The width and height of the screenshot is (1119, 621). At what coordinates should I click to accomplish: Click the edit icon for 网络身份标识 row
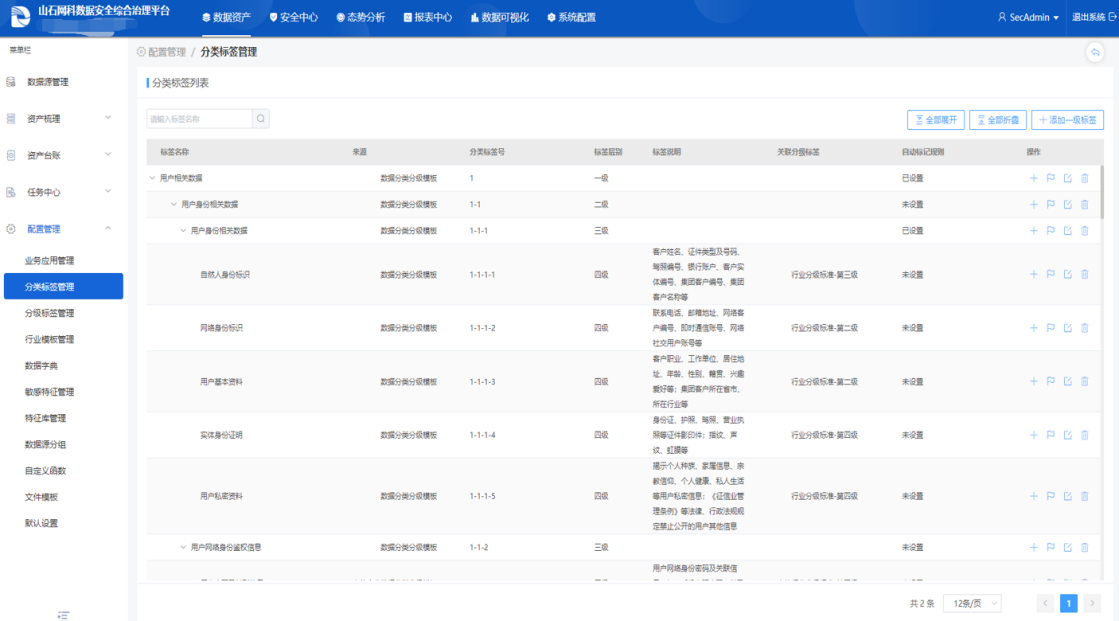(x=1067, y=328)
